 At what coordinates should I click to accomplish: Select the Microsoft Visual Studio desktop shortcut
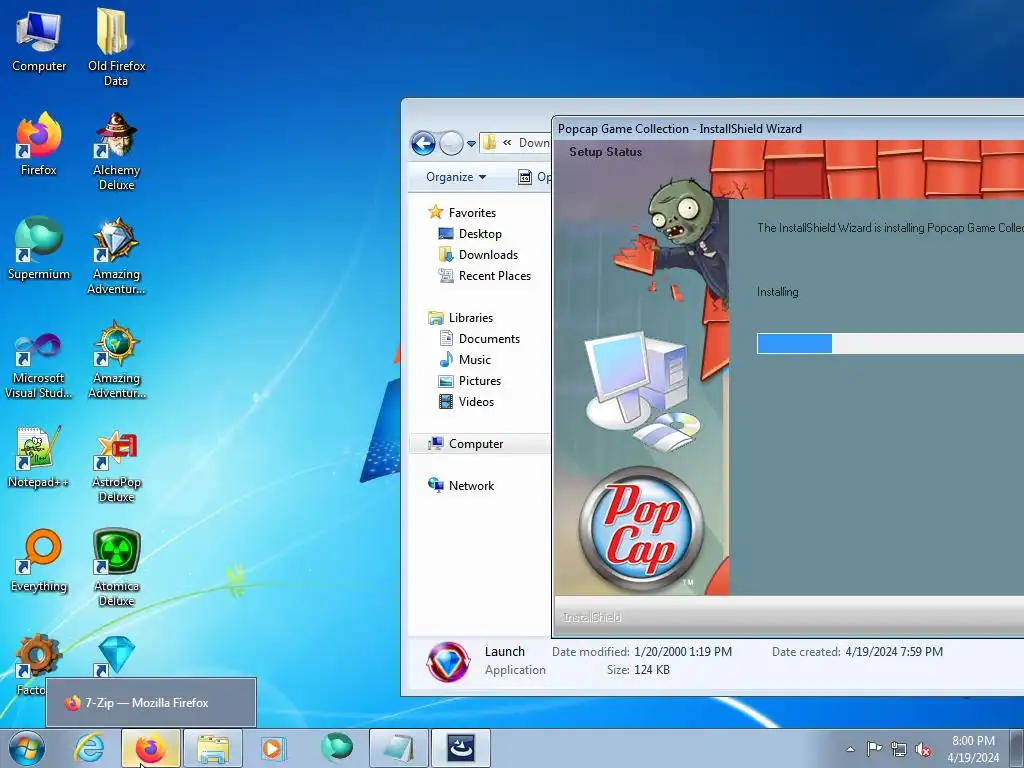tap(39, 364)
